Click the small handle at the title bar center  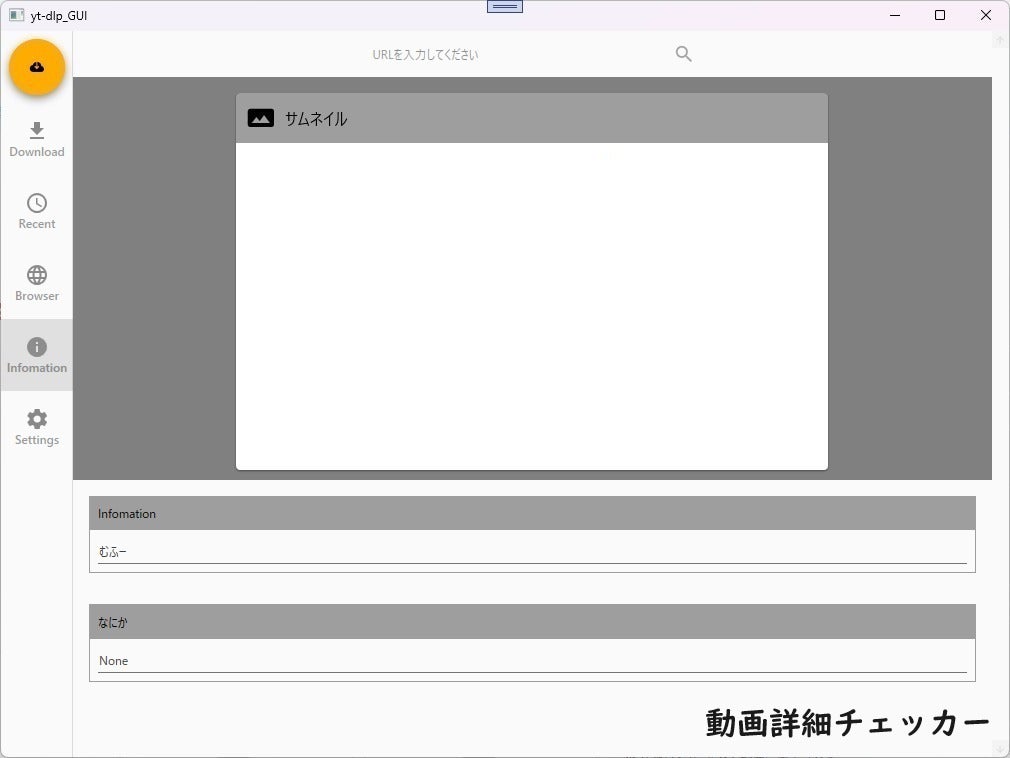(504, 6)
